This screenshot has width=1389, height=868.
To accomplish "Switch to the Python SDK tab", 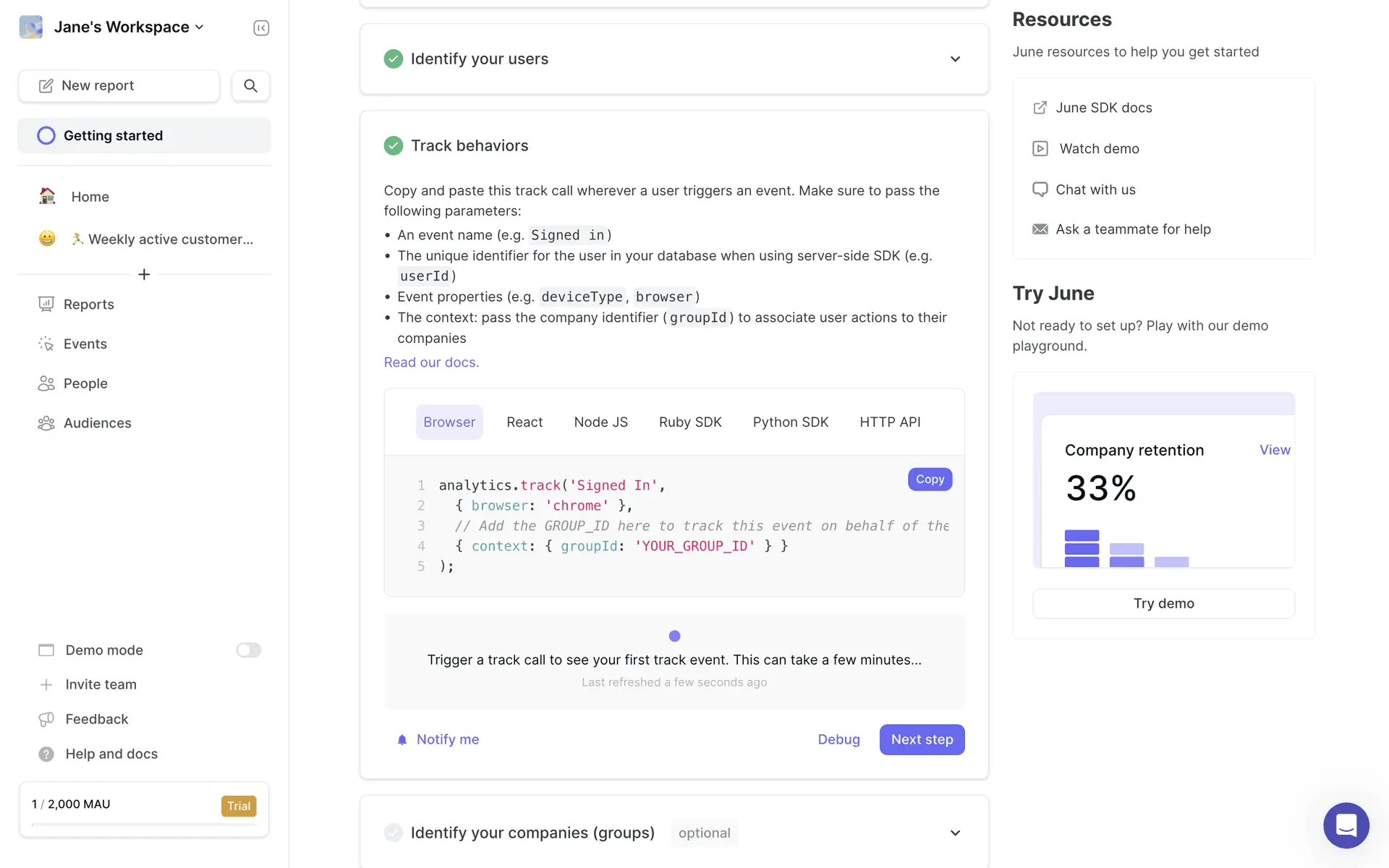I will point(790,422).
